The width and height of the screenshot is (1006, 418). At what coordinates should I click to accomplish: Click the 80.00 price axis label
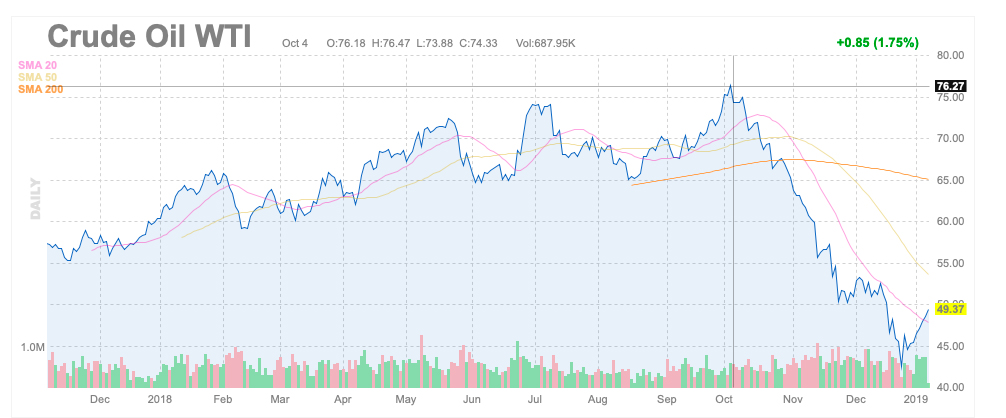[948, 54]
